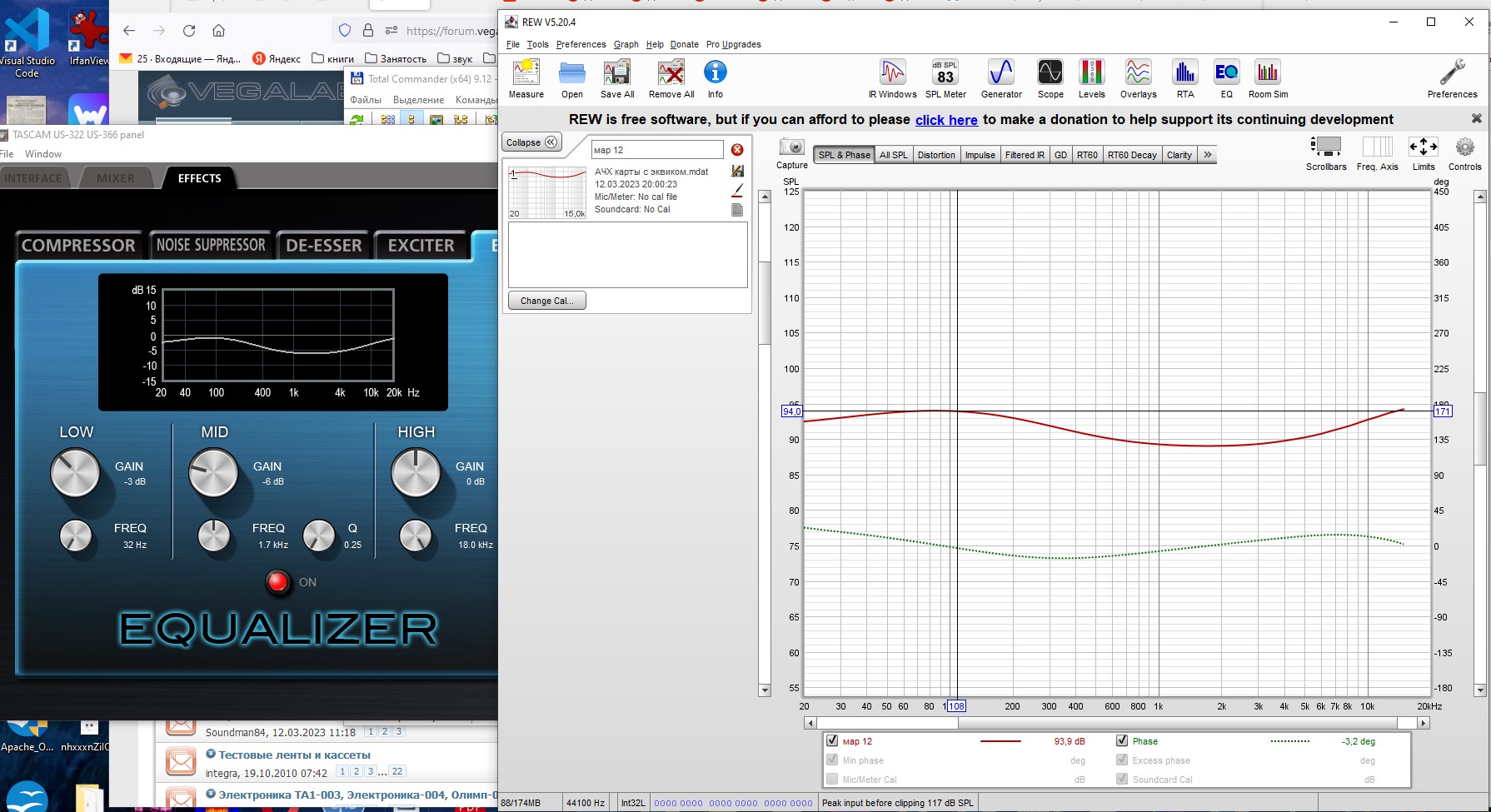Open Visual Studio Code desktop shortcut
The image size is (1491, 812).
27,42
